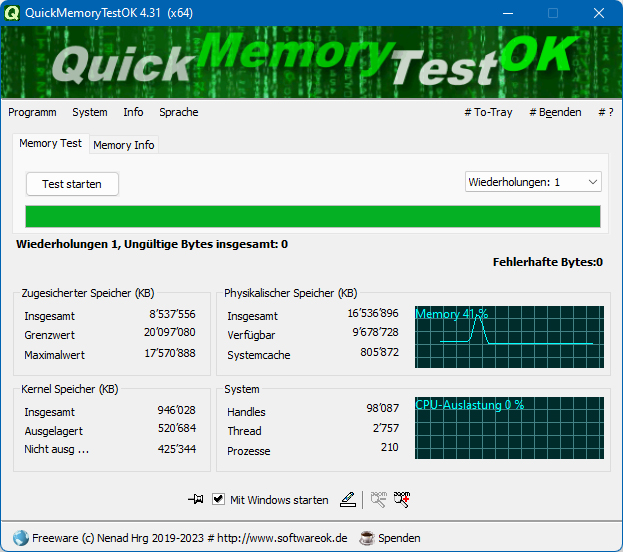Click the Memory 41 % usage graph

point(509,337)
